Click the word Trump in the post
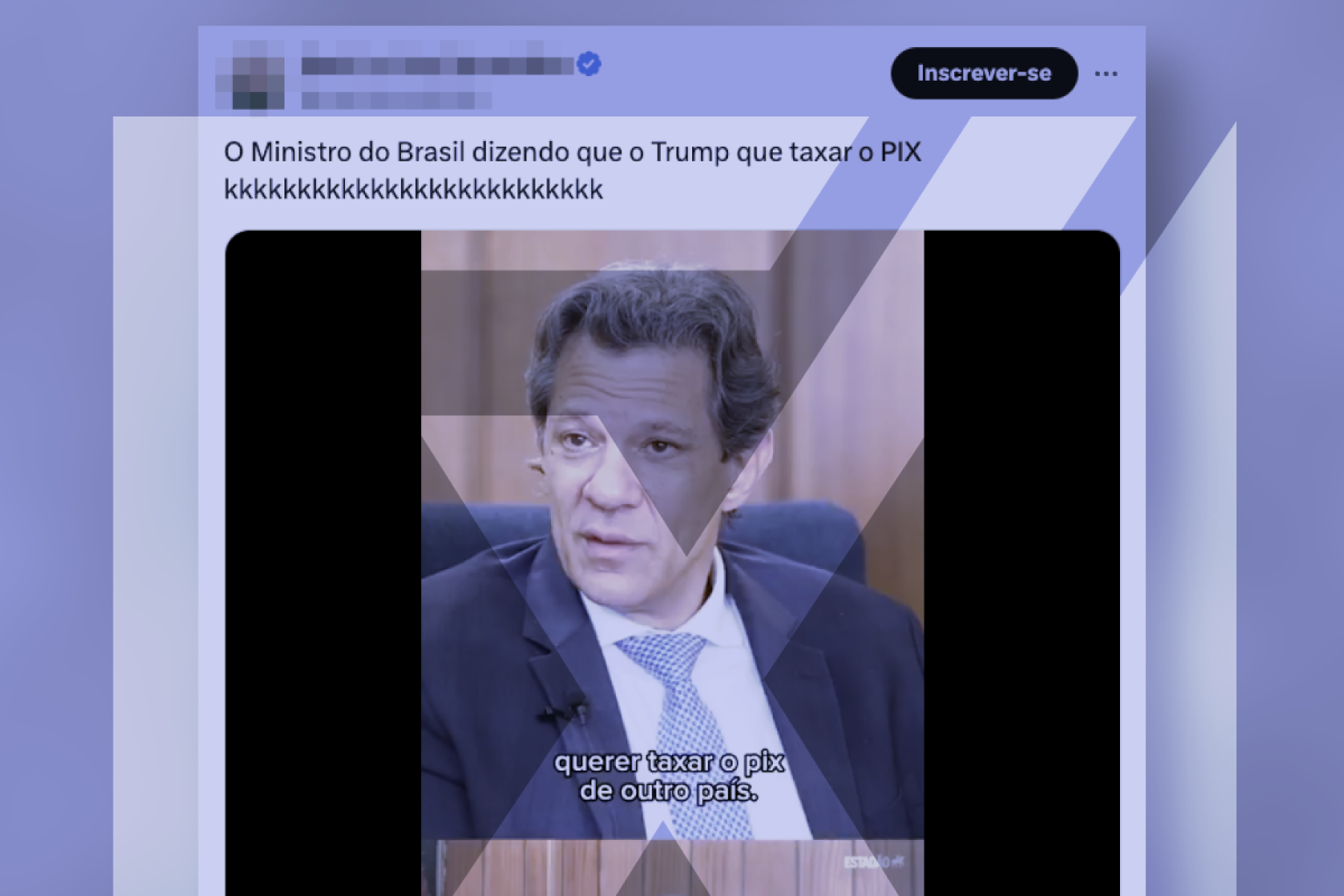 click(690, 152)
